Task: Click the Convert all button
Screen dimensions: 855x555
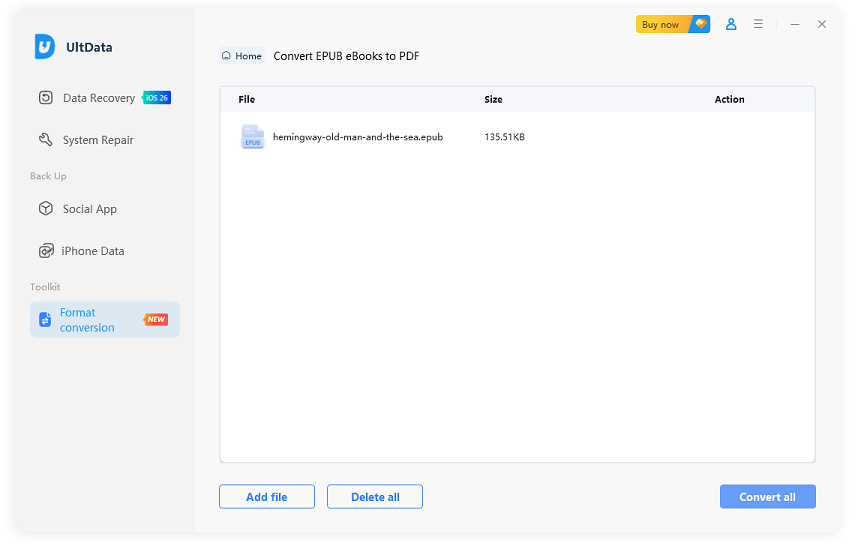Action: [x=768, y=497]
